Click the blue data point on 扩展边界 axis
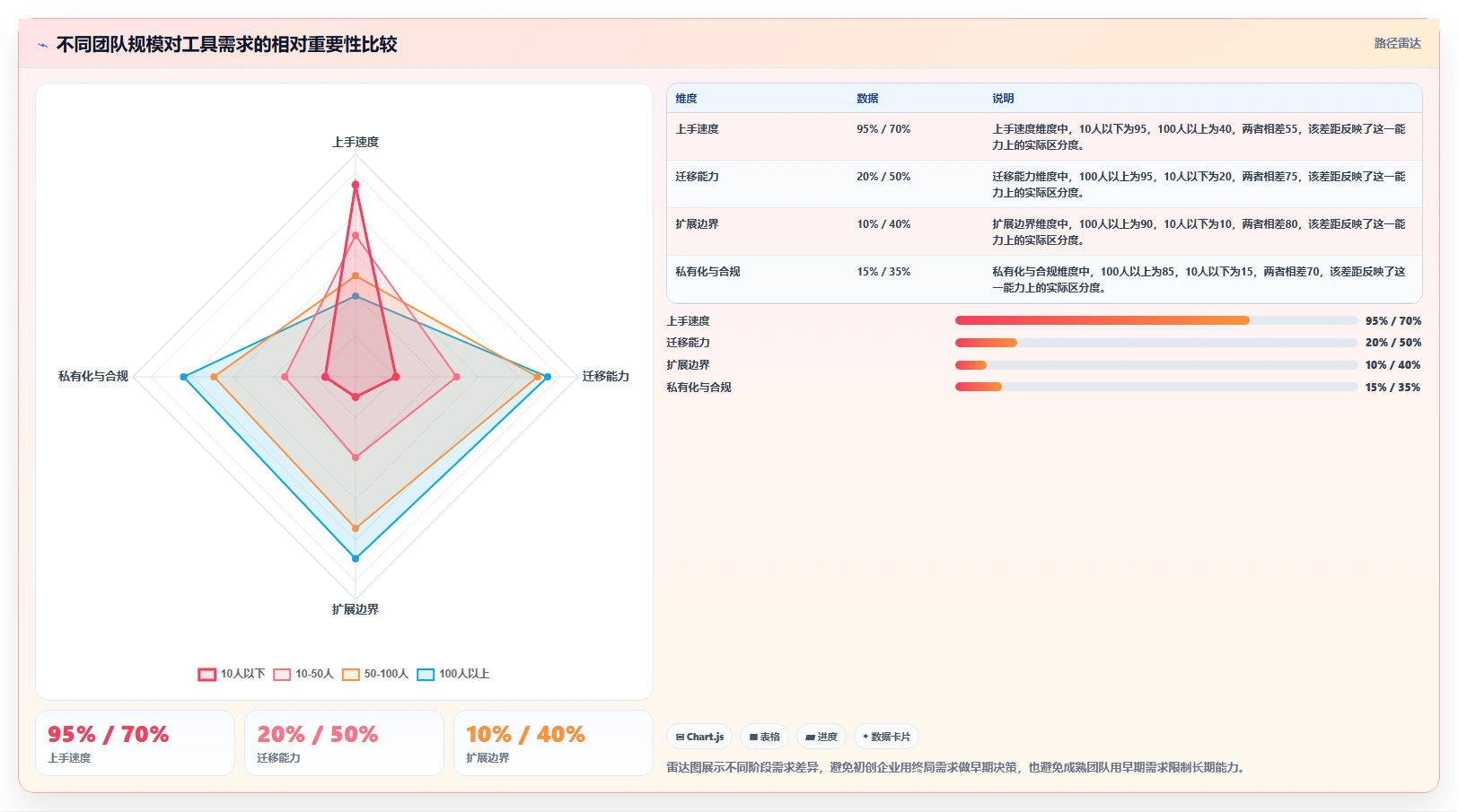The image size is (1458, 812). (356, 558)
